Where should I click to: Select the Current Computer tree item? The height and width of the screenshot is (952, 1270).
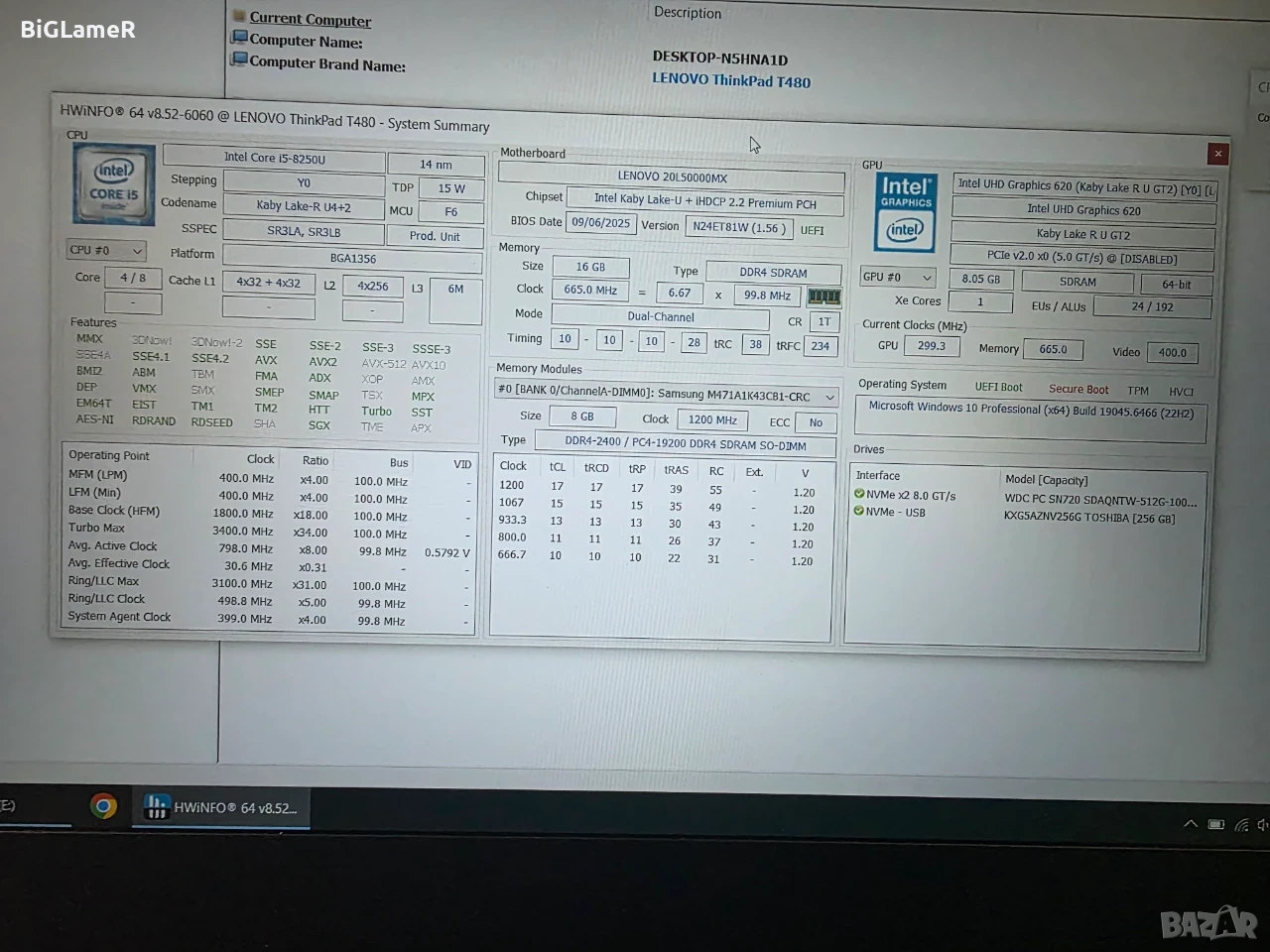point(310,19)
